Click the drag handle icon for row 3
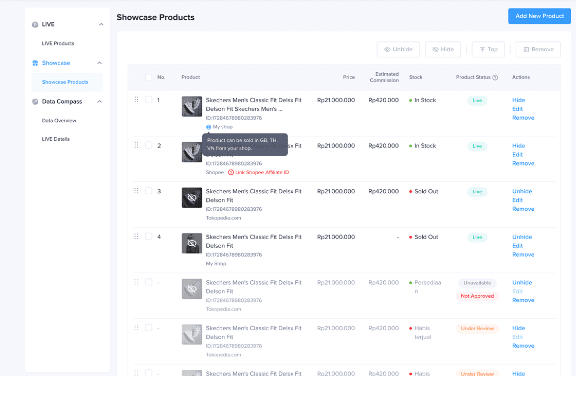The height and width of the screenshot is (398, 576). coord(136,191)
